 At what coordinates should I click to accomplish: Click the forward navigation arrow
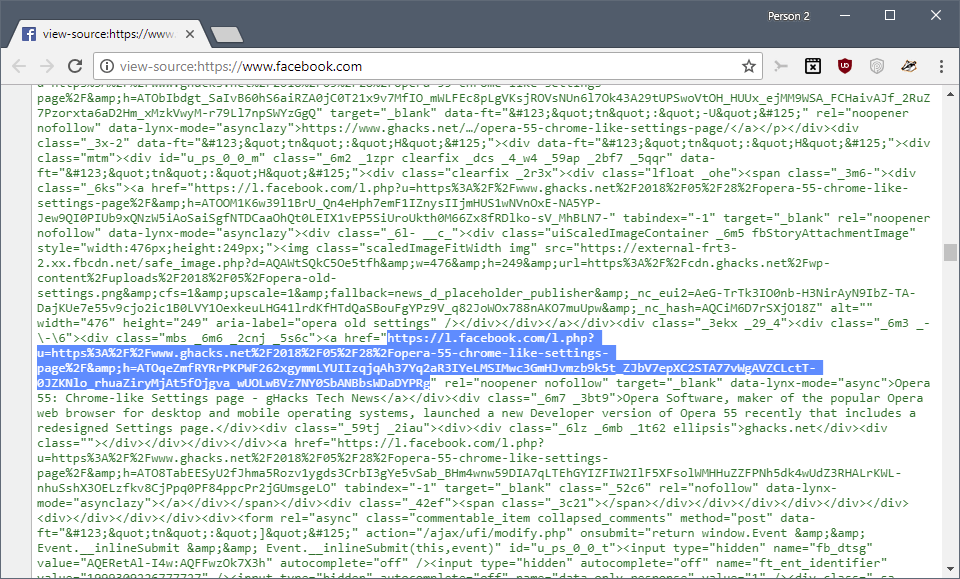(47, 66)
